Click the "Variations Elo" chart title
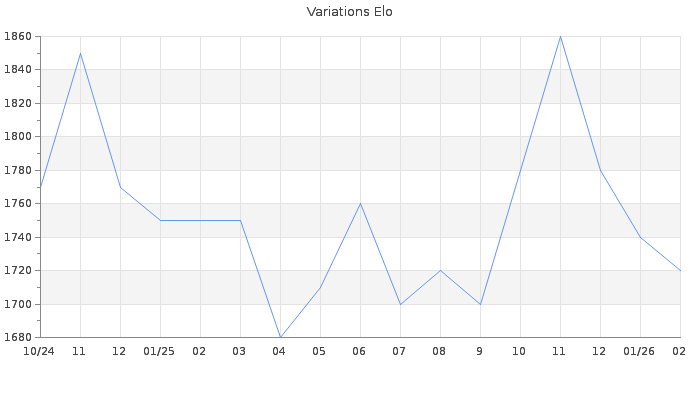 [x=349, y=12]
